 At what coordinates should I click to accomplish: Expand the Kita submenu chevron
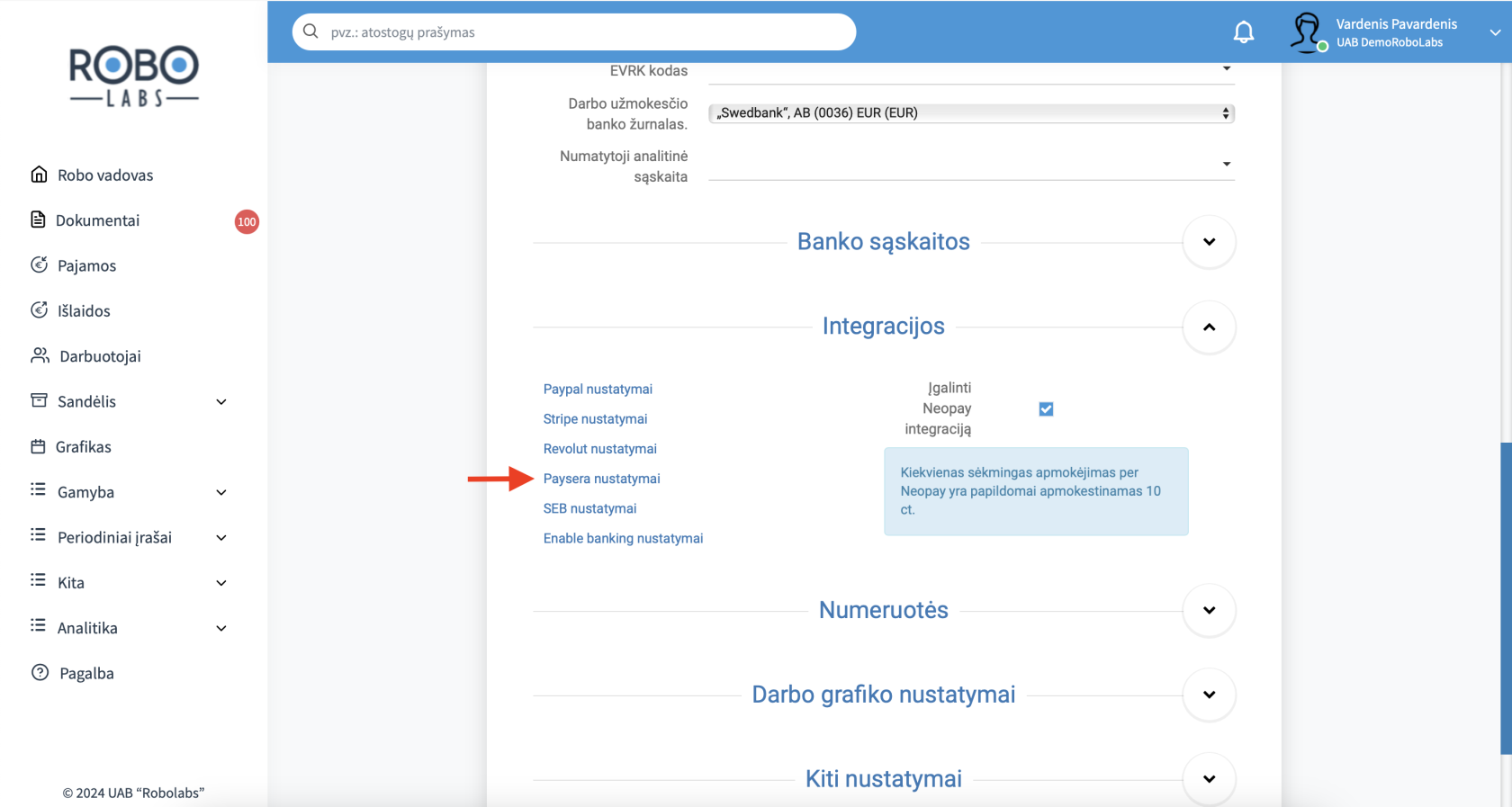221,583
